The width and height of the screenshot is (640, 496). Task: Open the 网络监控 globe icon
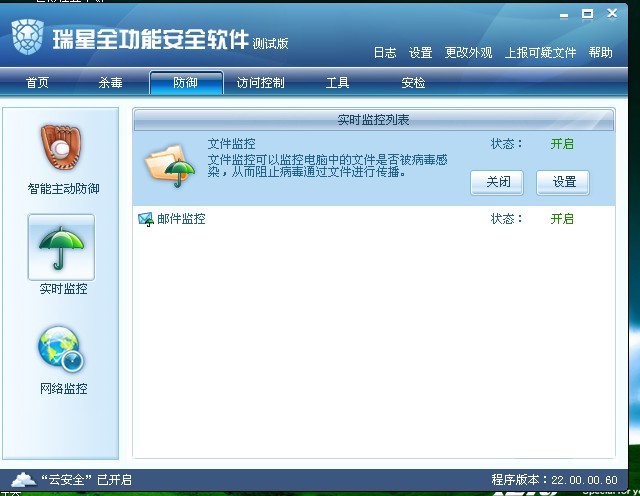point(61,349)
